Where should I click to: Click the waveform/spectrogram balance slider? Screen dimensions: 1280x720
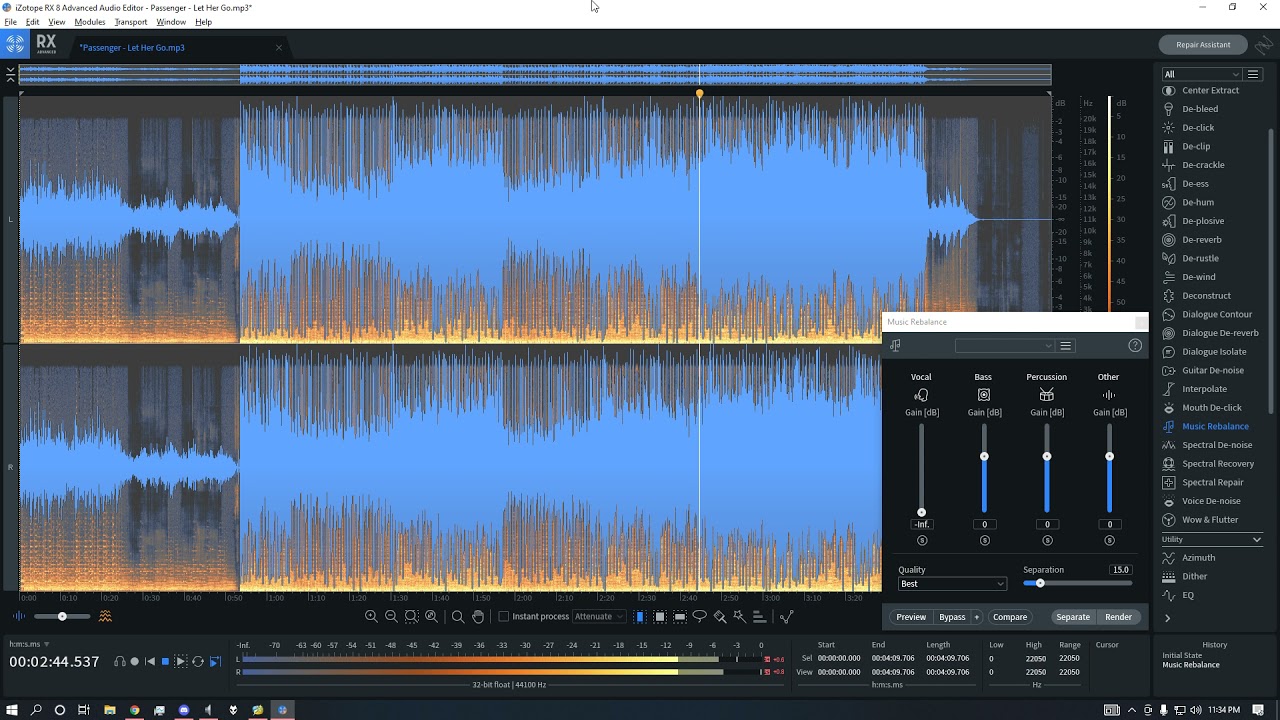pos(62,617)
